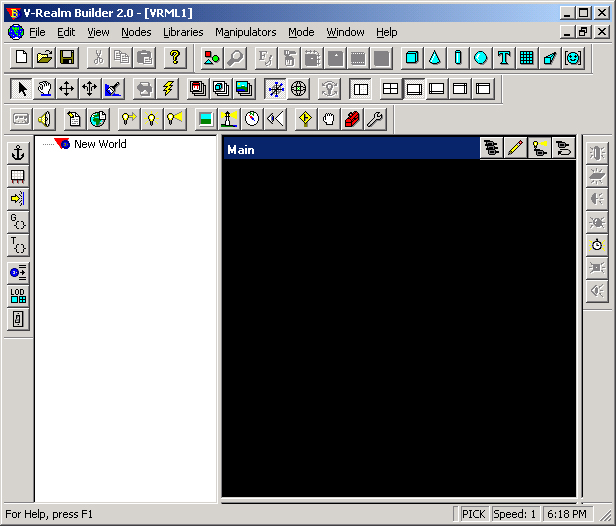This screenshot has height=526, width=616.
Task: Click the stopwatch TimeSensor icon
Action: click(x=597, y=245)
